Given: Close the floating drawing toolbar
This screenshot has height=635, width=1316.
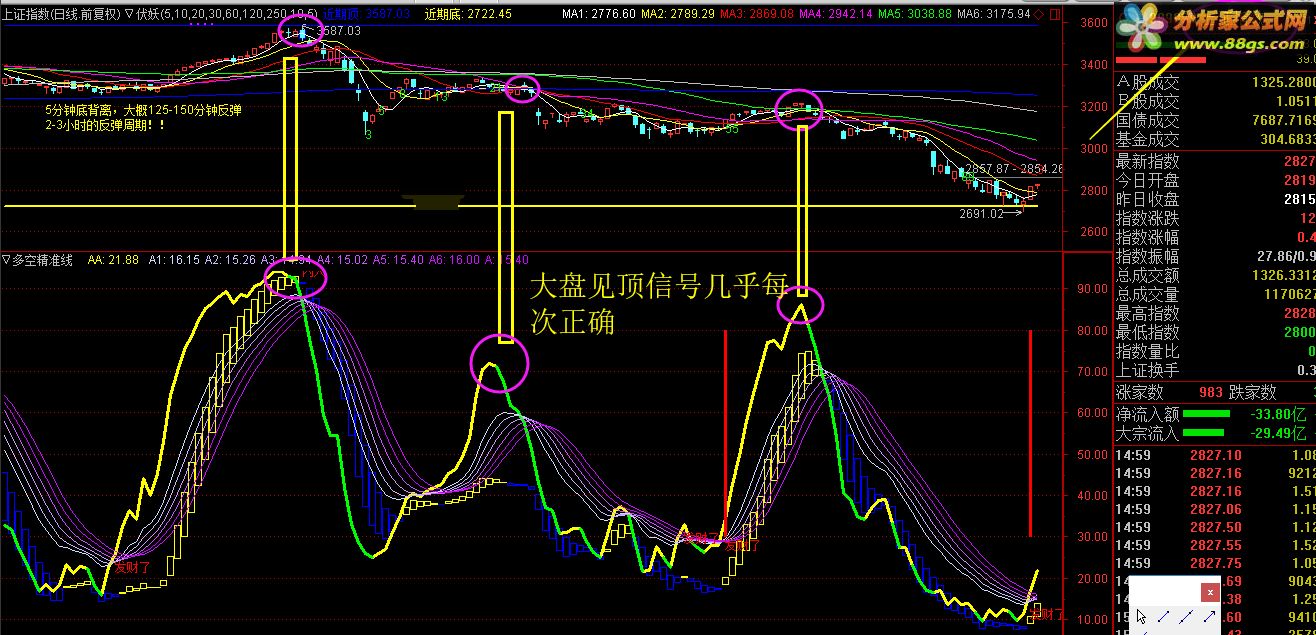Looking at the screenshot, I should pos(1212,593).
